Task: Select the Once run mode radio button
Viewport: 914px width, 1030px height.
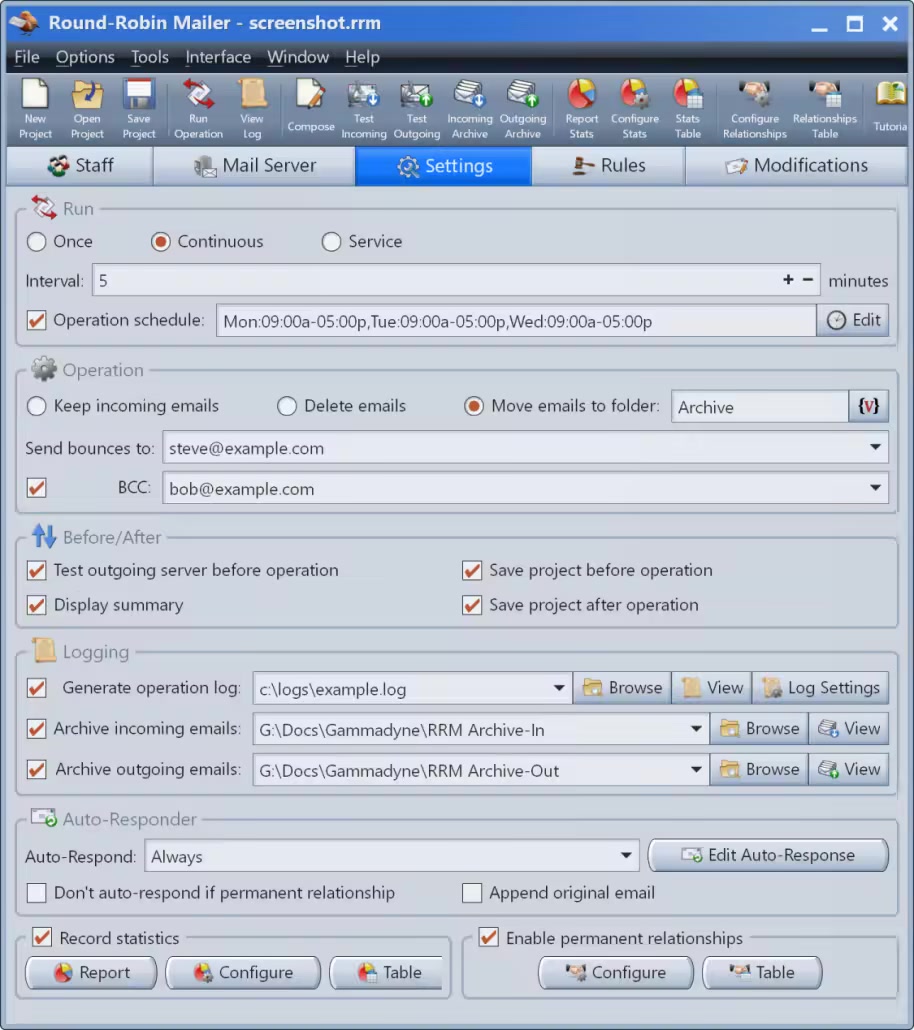Action: (37, 242)
